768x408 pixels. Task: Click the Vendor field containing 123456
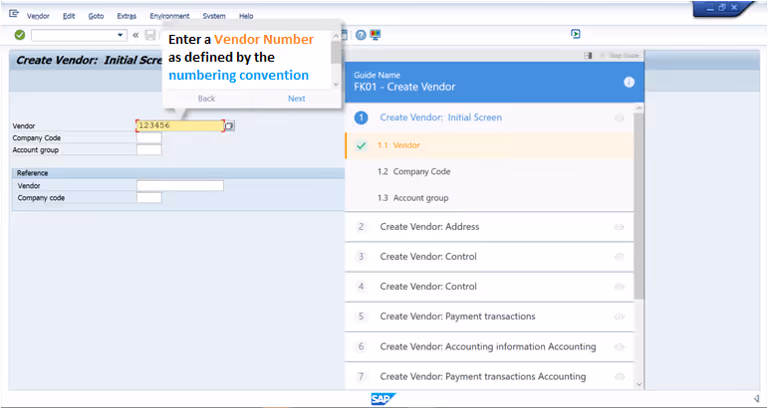(180, 126)
